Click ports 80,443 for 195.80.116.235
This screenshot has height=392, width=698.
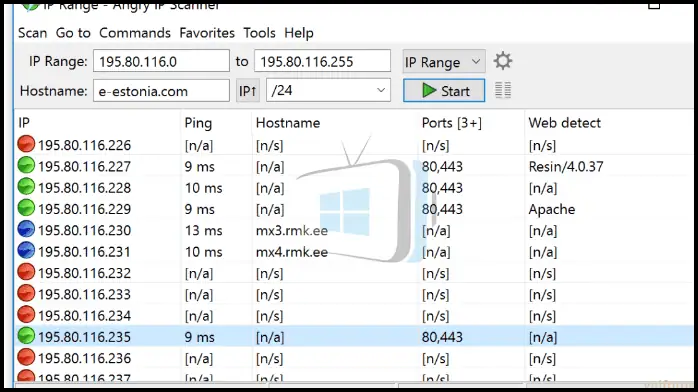442,337
